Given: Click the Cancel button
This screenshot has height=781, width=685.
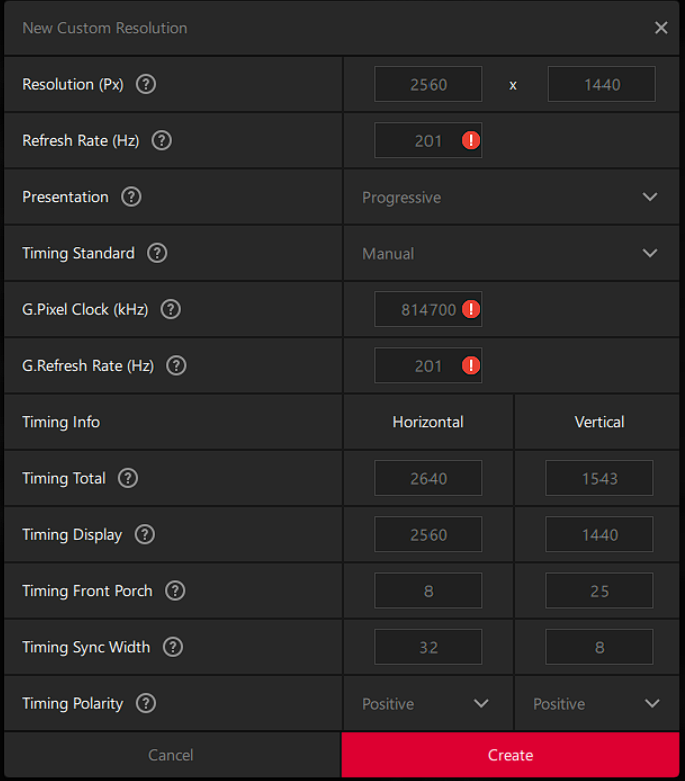Looking at the screenshot, I should [171, 755].
